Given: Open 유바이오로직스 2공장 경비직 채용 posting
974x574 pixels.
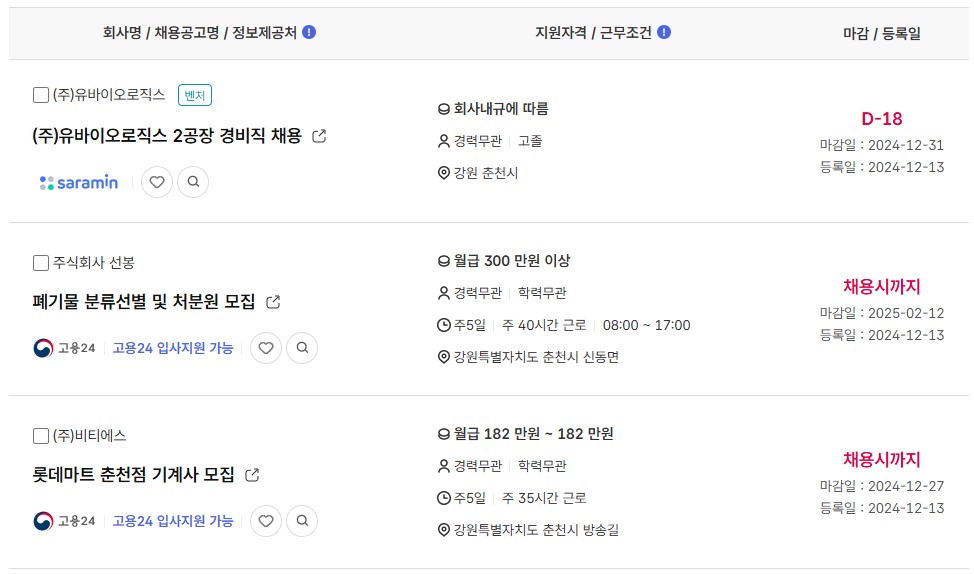Looking at the screenshot, I should pyautogui.click(x=166, y=135).
